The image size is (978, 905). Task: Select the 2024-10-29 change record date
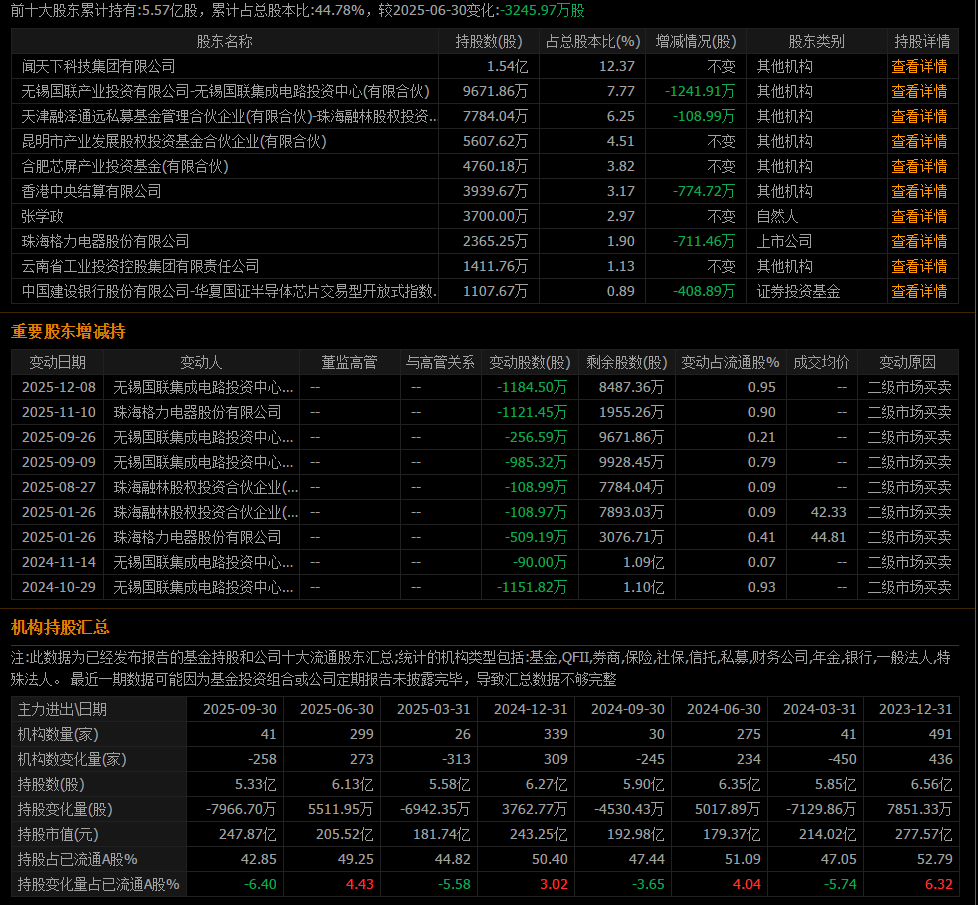[59, 587]
